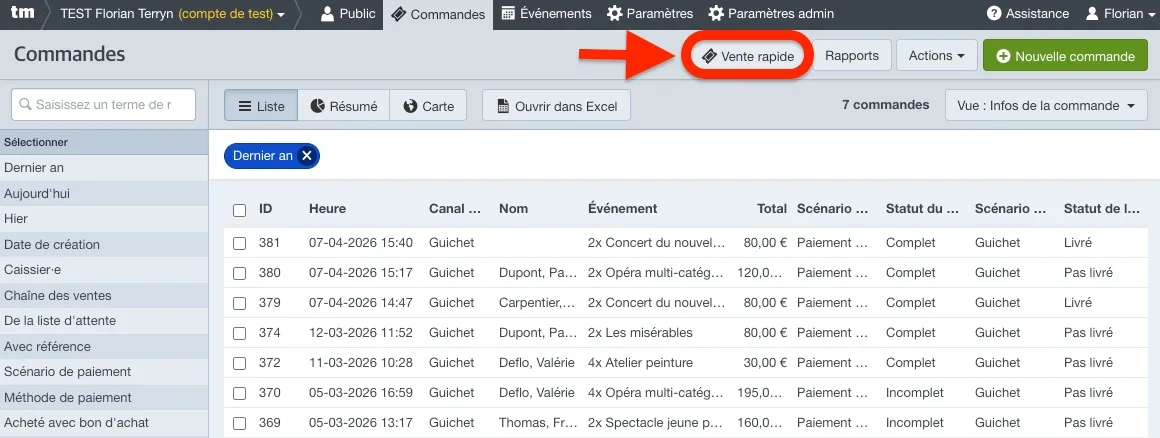Click the Excel spreadsheet icon

[x=503, y=106]
